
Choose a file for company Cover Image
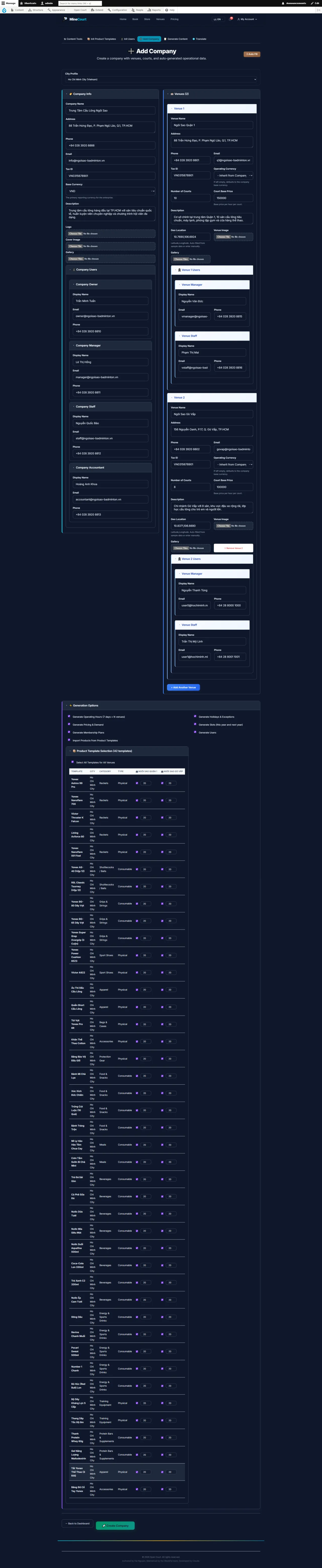pyautogui.click(x=75, y=247)
